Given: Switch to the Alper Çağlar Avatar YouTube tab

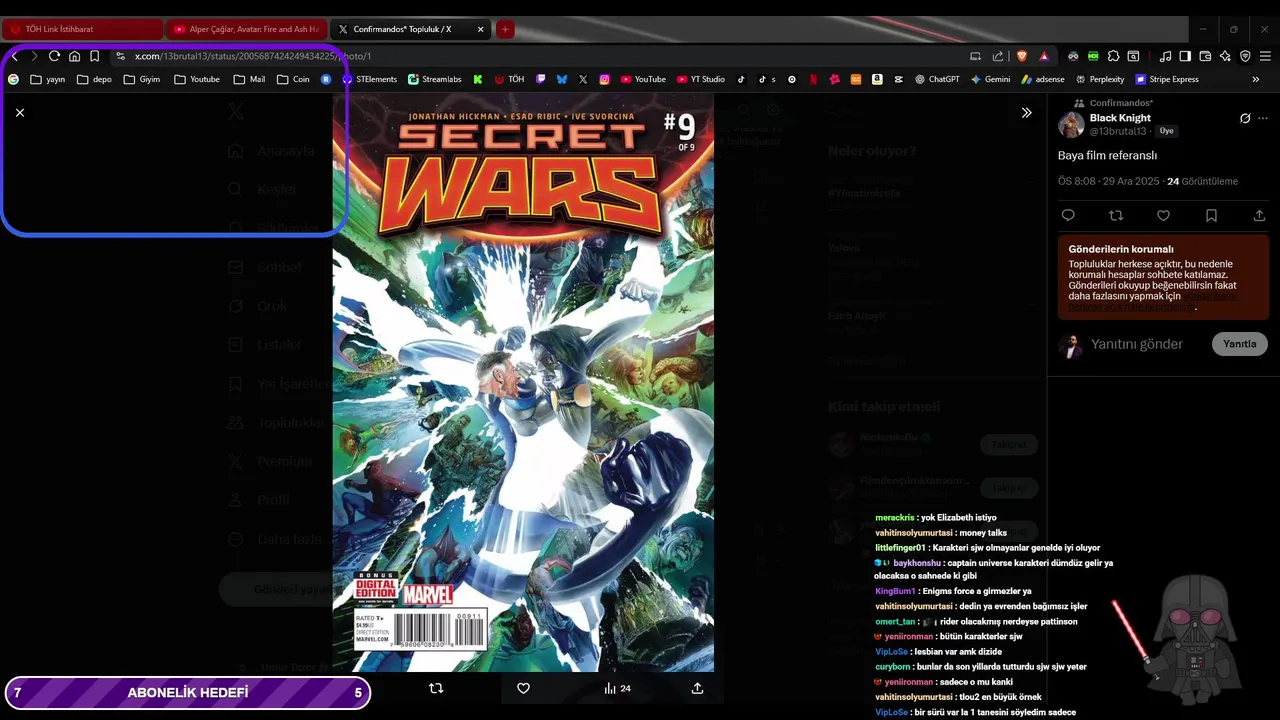Looking at the screenshot, I should pyautogui.click(x=247, y=29).
